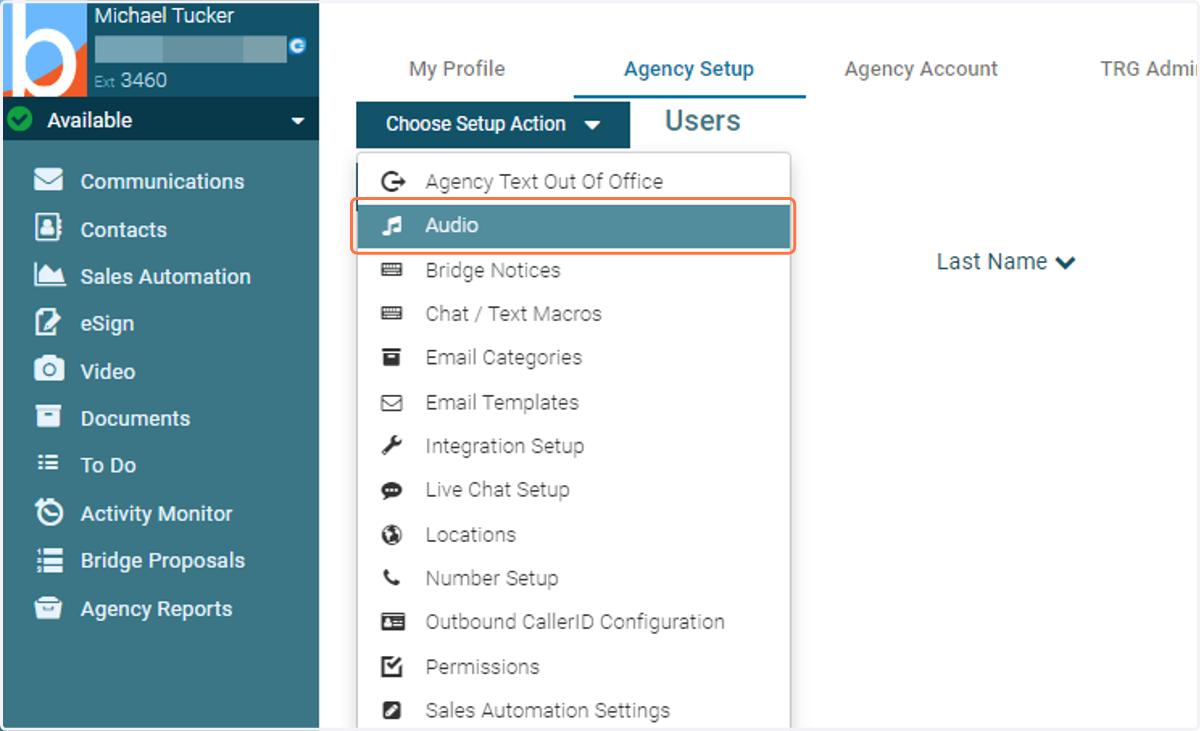Open Outbound CallerID Configuration entry

point(574,622)
